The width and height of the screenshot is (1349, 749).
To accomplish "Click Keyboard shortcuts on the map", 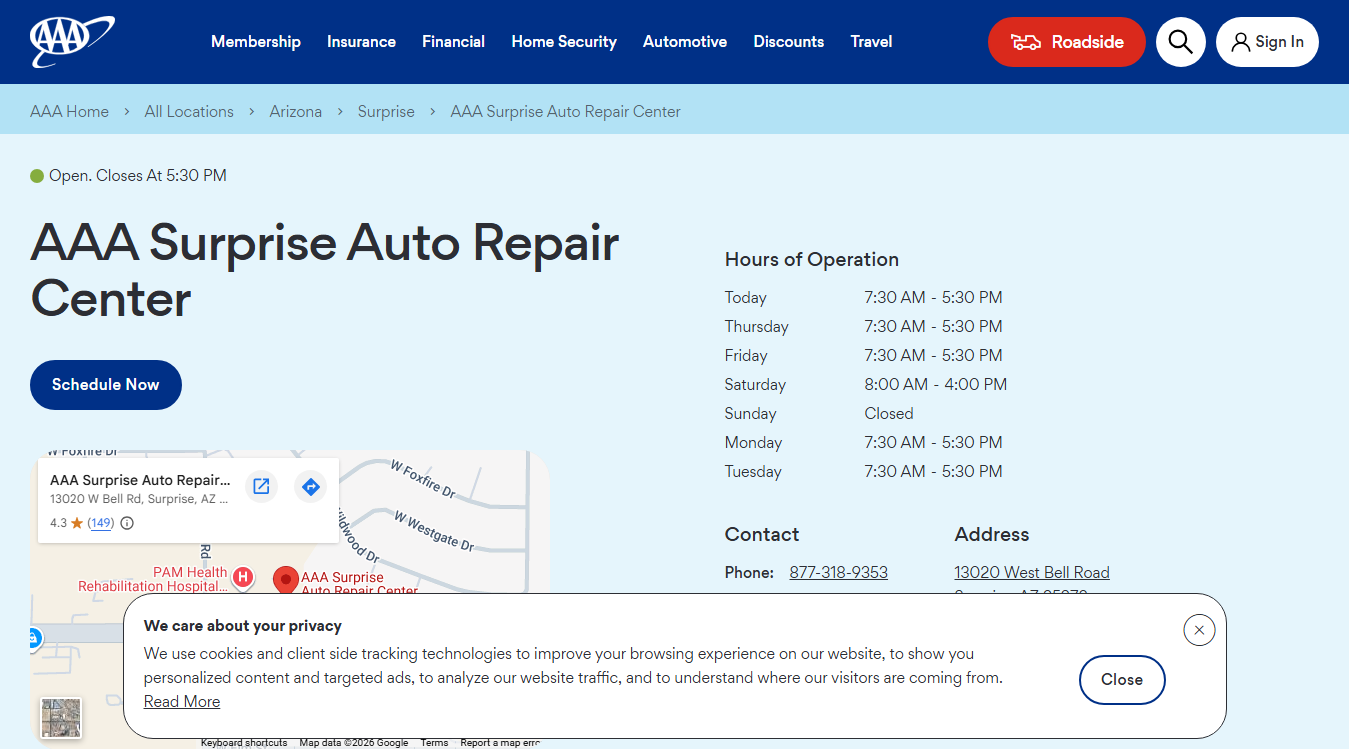I will click(244, 743).
